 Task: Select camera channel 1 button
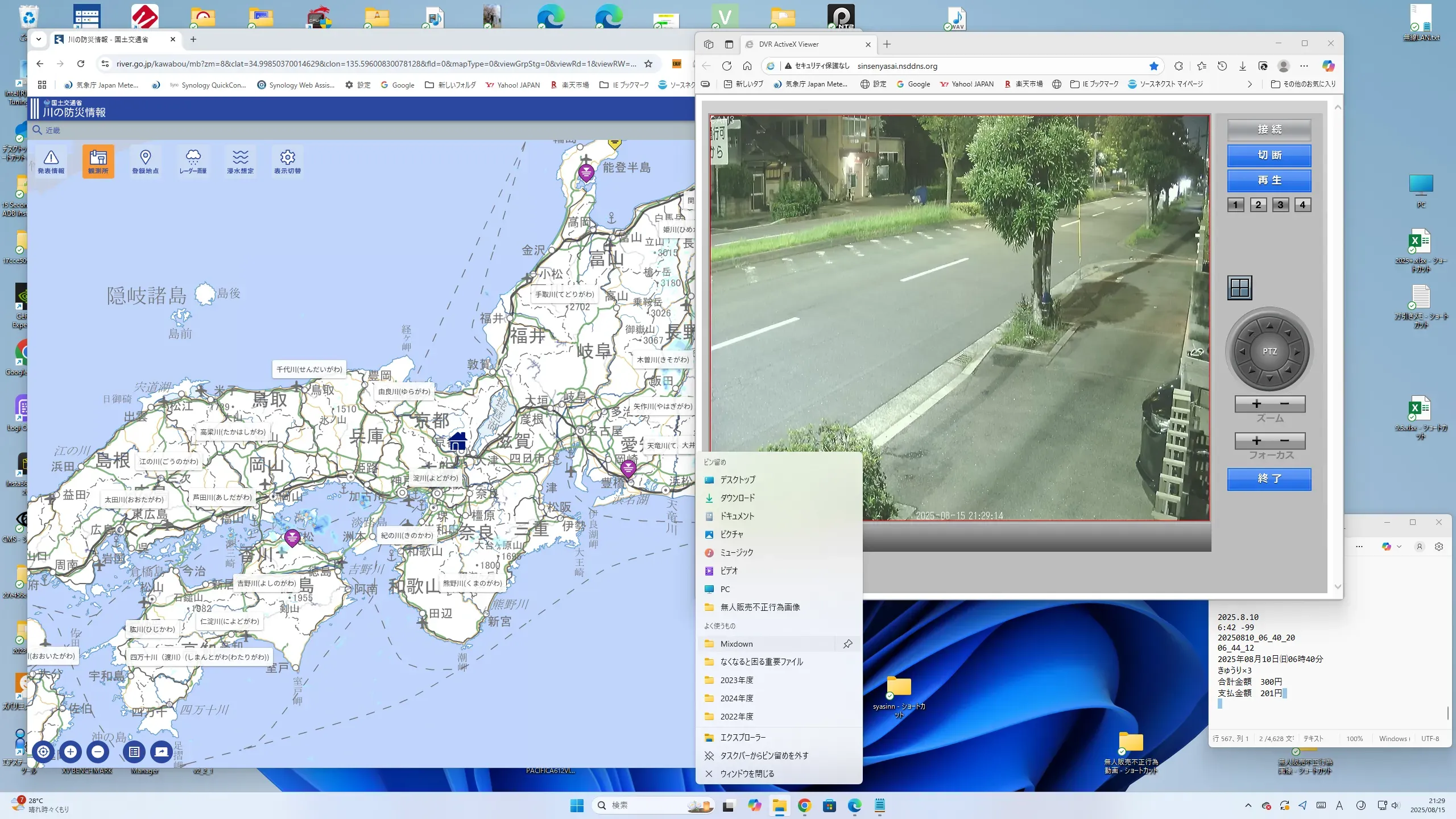1235,205
